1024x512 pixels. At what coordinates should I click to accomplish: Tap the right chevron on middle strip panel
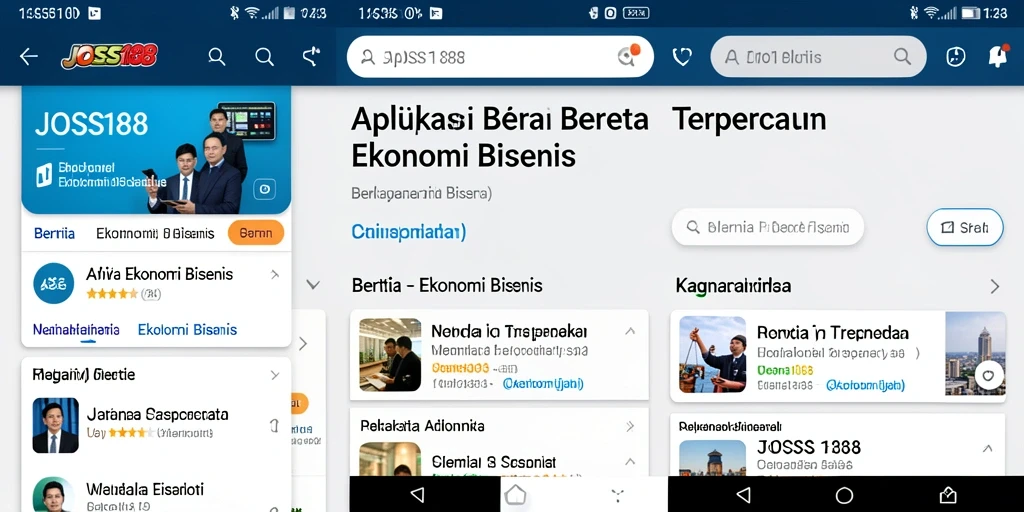coord(302,344)
